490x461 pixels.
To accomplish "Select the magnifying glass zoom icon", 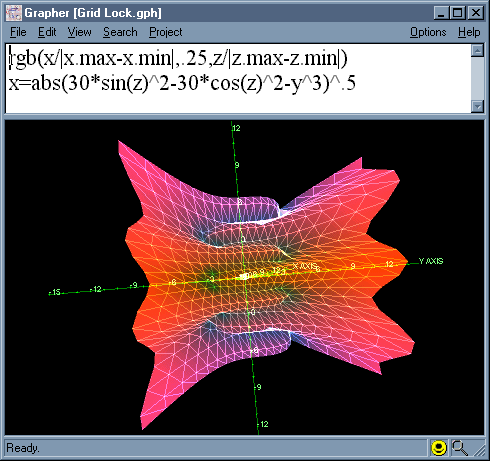I will [460, 448].
